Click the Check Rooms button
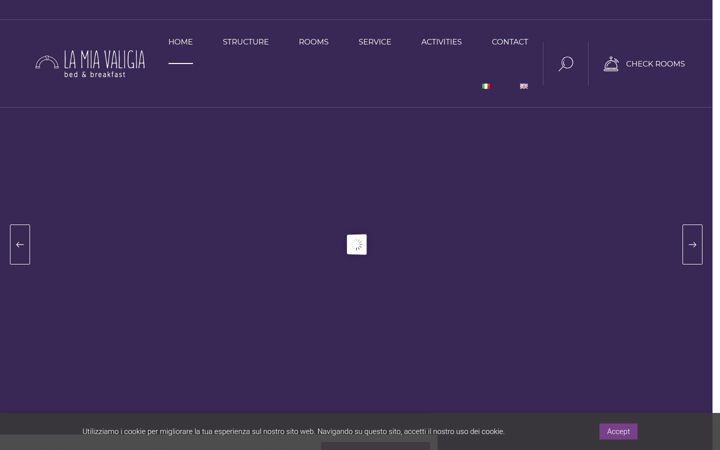 tap(644, 64)
